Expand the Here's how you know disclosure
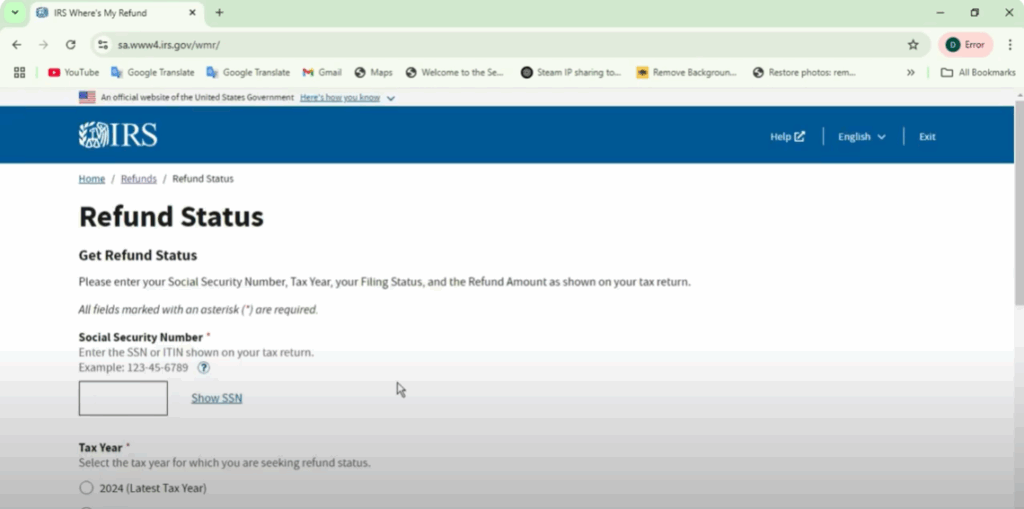 pyautogui.click(x=347, y=97)
